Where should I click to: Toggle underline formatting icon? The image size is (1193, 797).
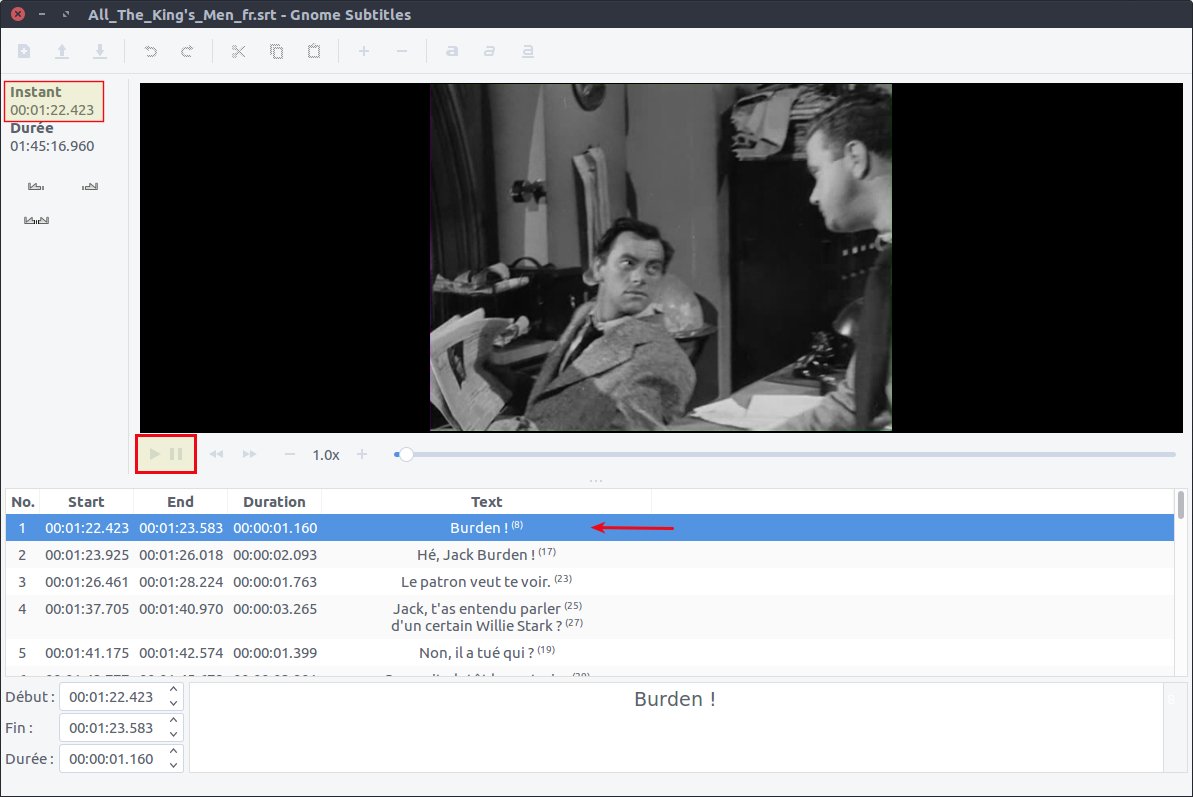(x=527, y=51)
